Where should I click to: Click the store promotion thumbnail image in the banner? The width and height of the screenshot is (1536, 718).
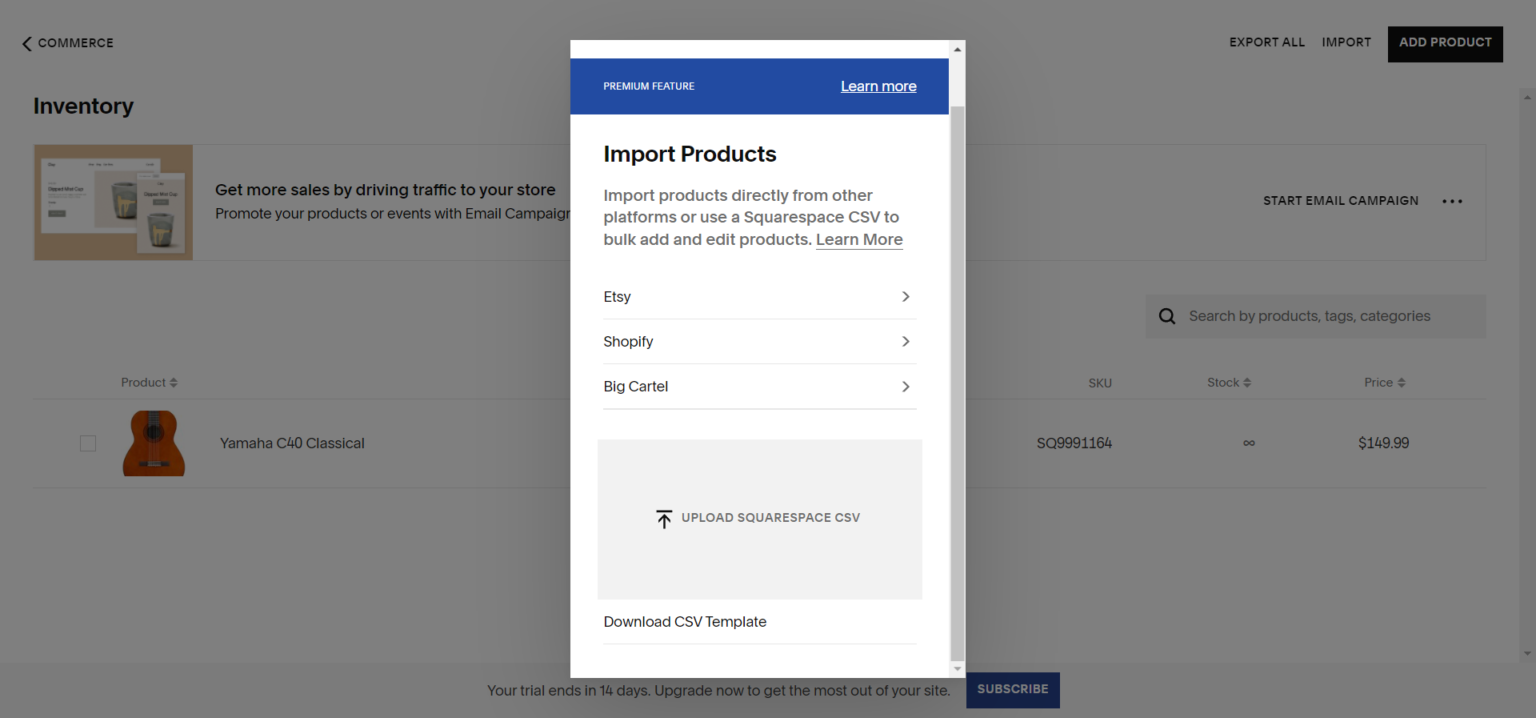point(112,202)
